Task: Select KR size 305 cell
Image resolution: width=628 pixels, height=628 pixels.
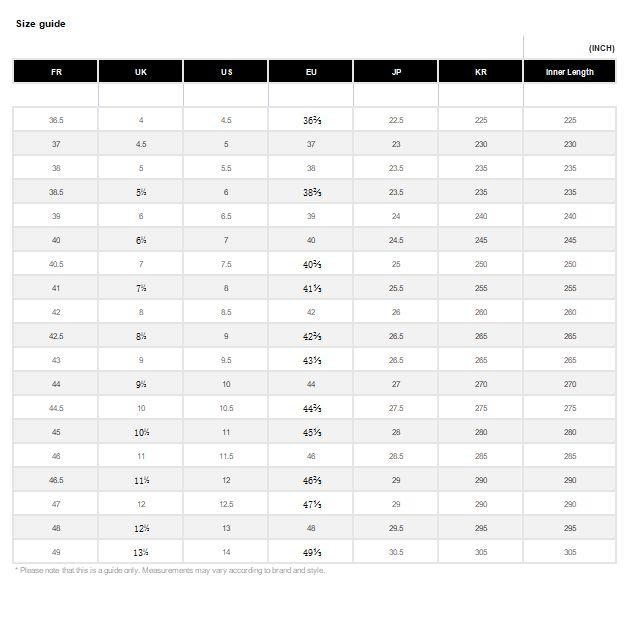Action: click(481, 552)
